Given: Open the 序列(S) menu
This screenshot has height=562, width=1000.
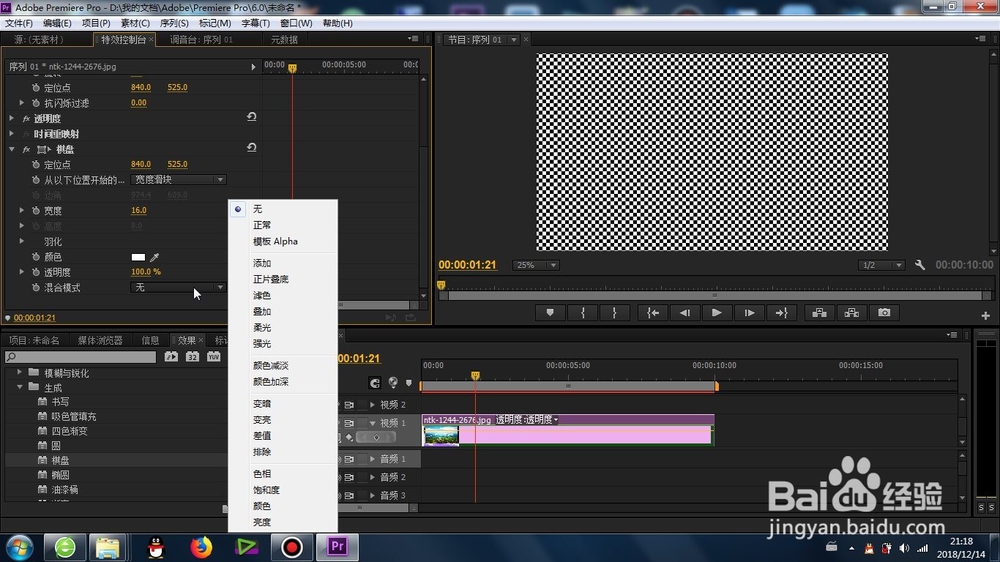Looking at the screenshot, I should (173, 23).
